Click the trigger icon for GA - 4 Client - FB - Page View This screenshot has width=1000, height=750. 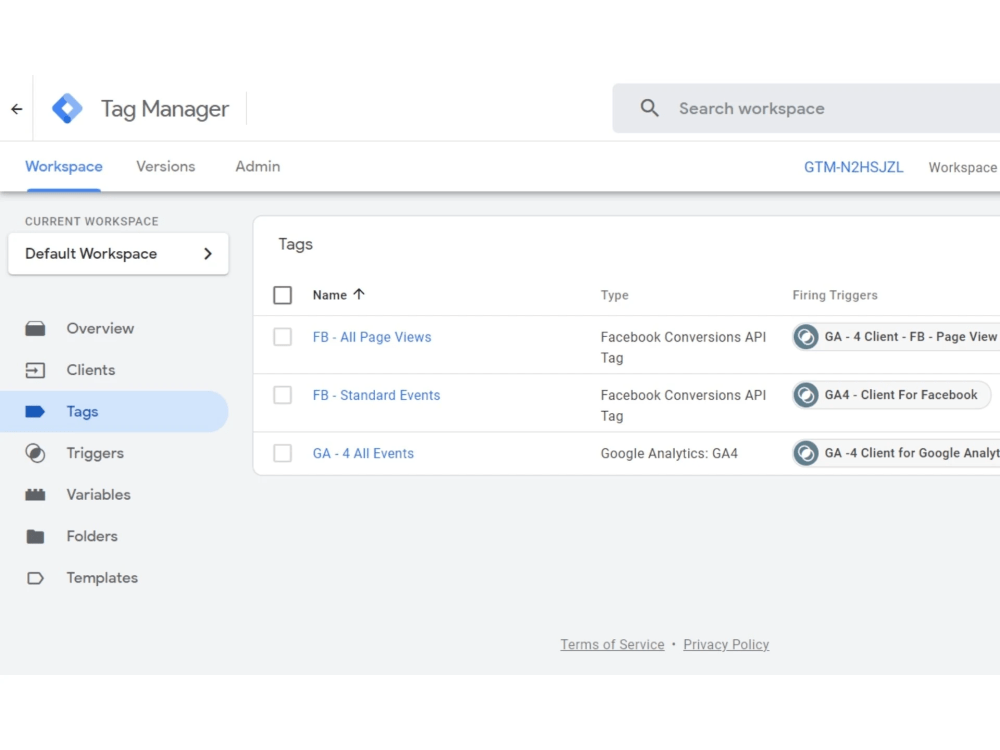[x=805, y=337]
